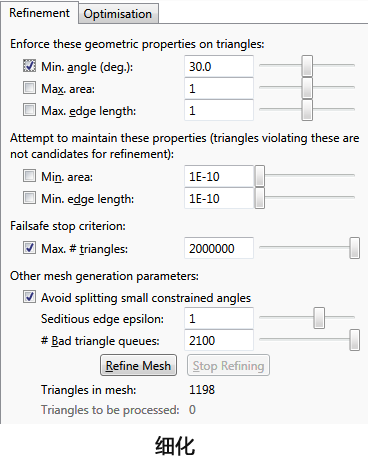Toggle the Max. # triangles checkbox
The height and width of the screenshot is (468, 368).
[29, 248]
